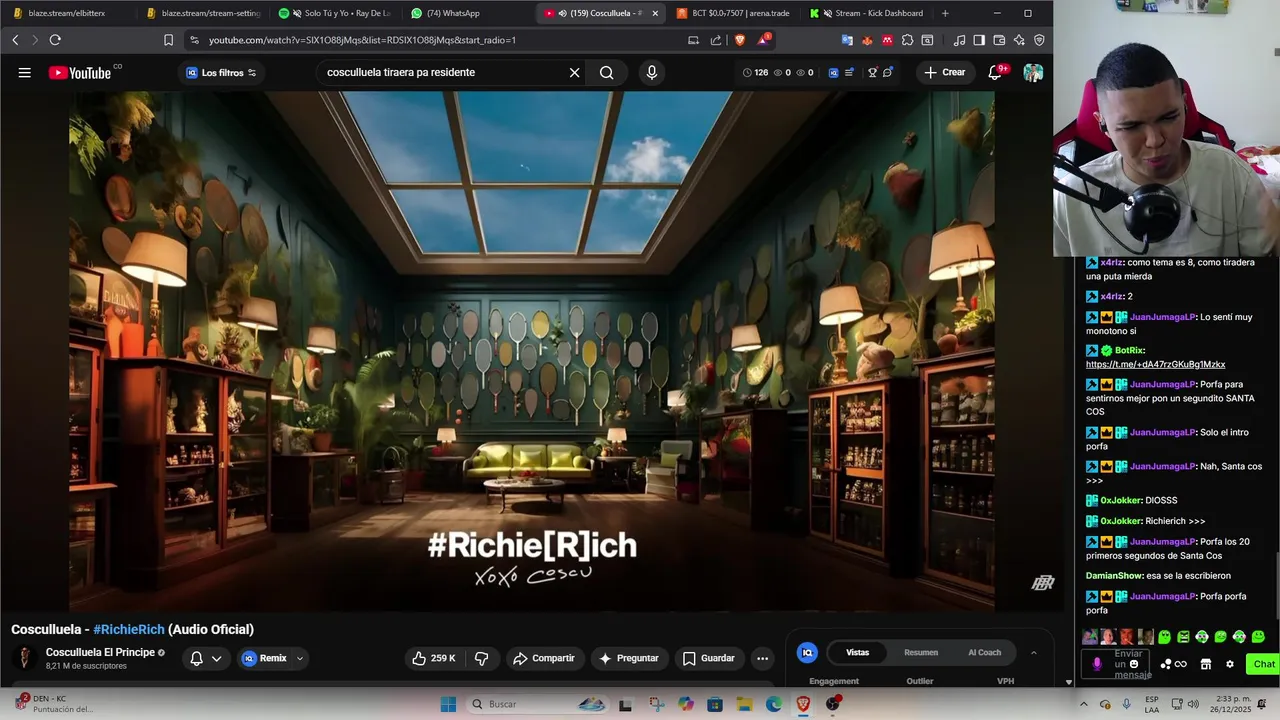Open BotRix t.me link in chat
This screenshot has width=1280, height=720.
(x=1155, y=364)
